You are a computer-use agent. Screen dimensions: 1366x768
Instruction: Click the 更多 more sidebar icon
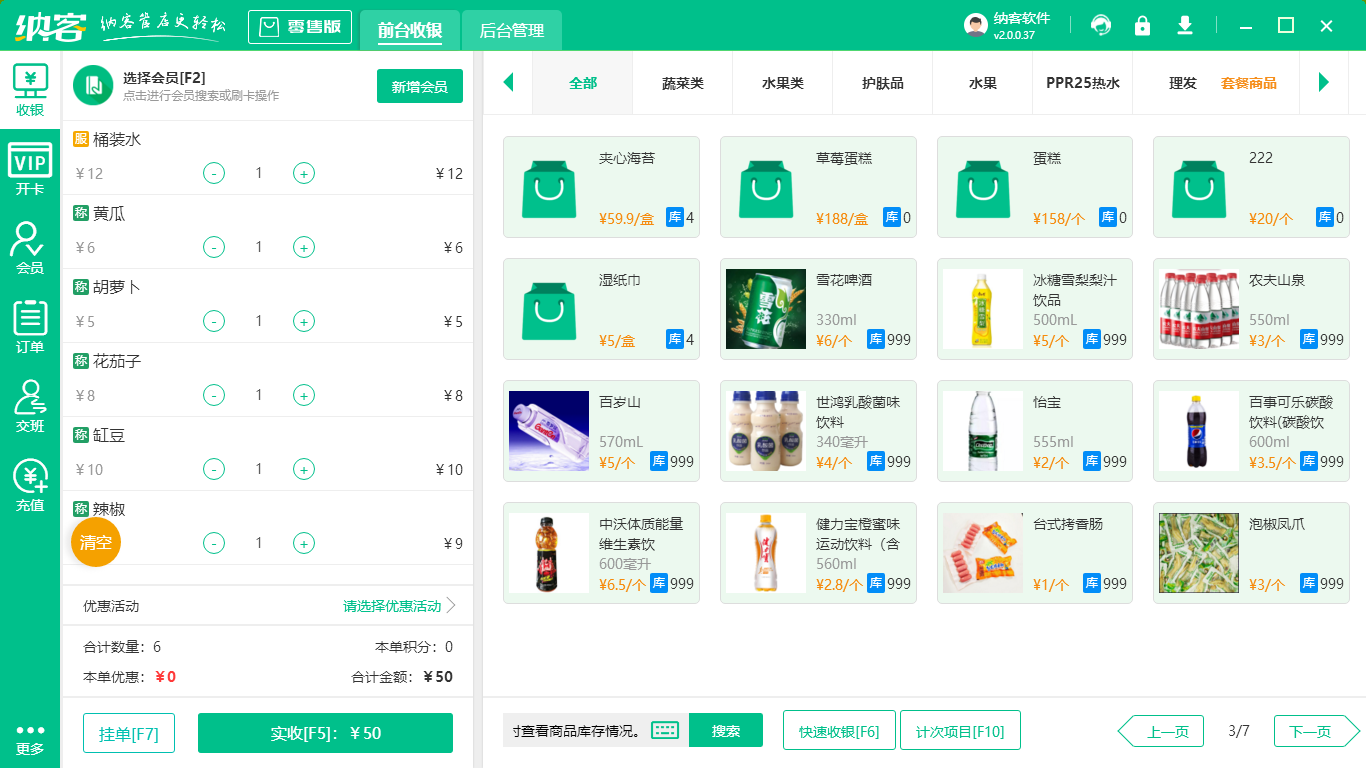[30, 741]
